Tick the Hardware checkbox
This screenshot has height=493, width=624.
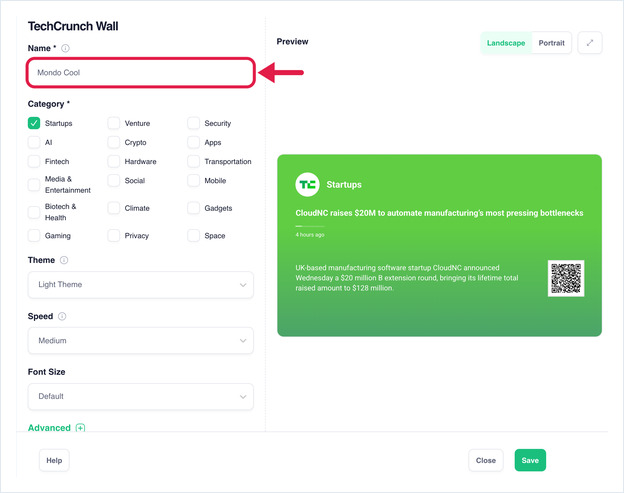click(x=113, y=161)
